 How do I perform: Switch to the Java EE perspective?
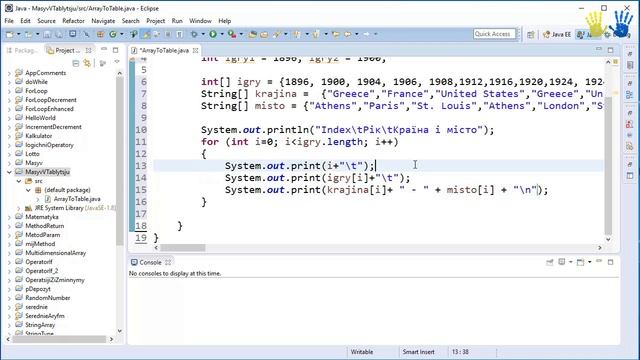pos(557,35)
